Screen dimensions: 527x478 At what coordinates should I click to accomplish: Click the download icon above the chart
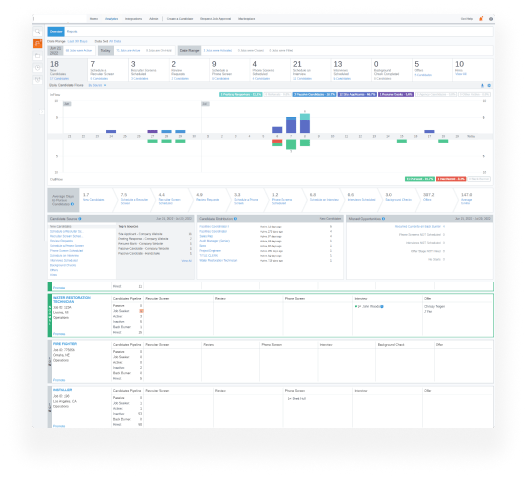coord(482,85)
